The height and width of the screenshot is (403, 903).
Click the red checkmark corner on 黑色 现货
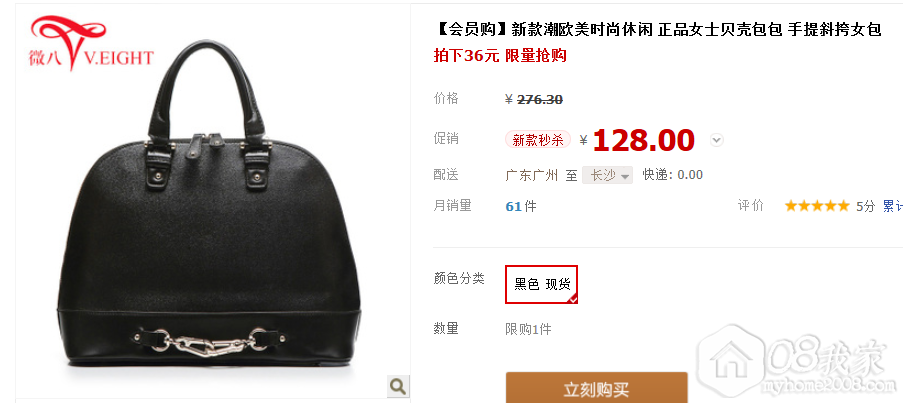click(572, 298)
